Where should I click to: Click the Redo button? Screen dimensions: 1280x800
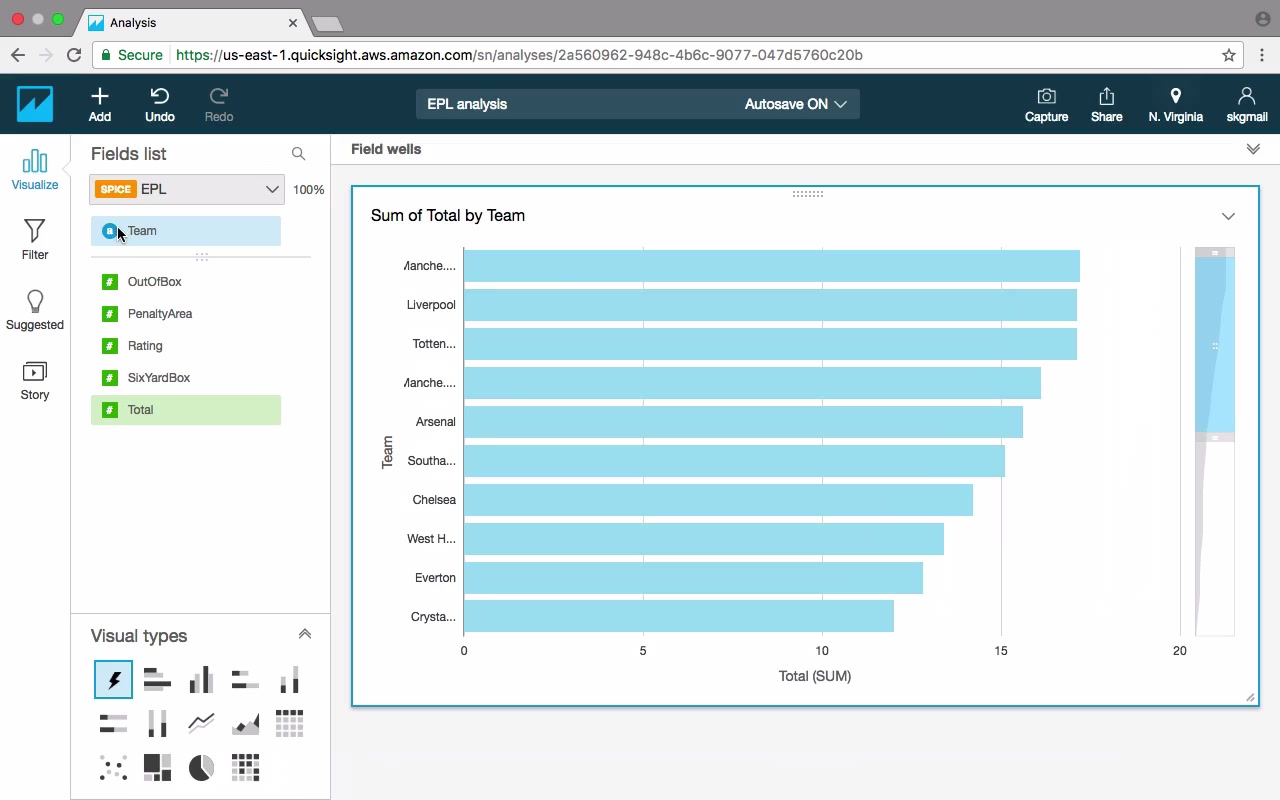219,104
